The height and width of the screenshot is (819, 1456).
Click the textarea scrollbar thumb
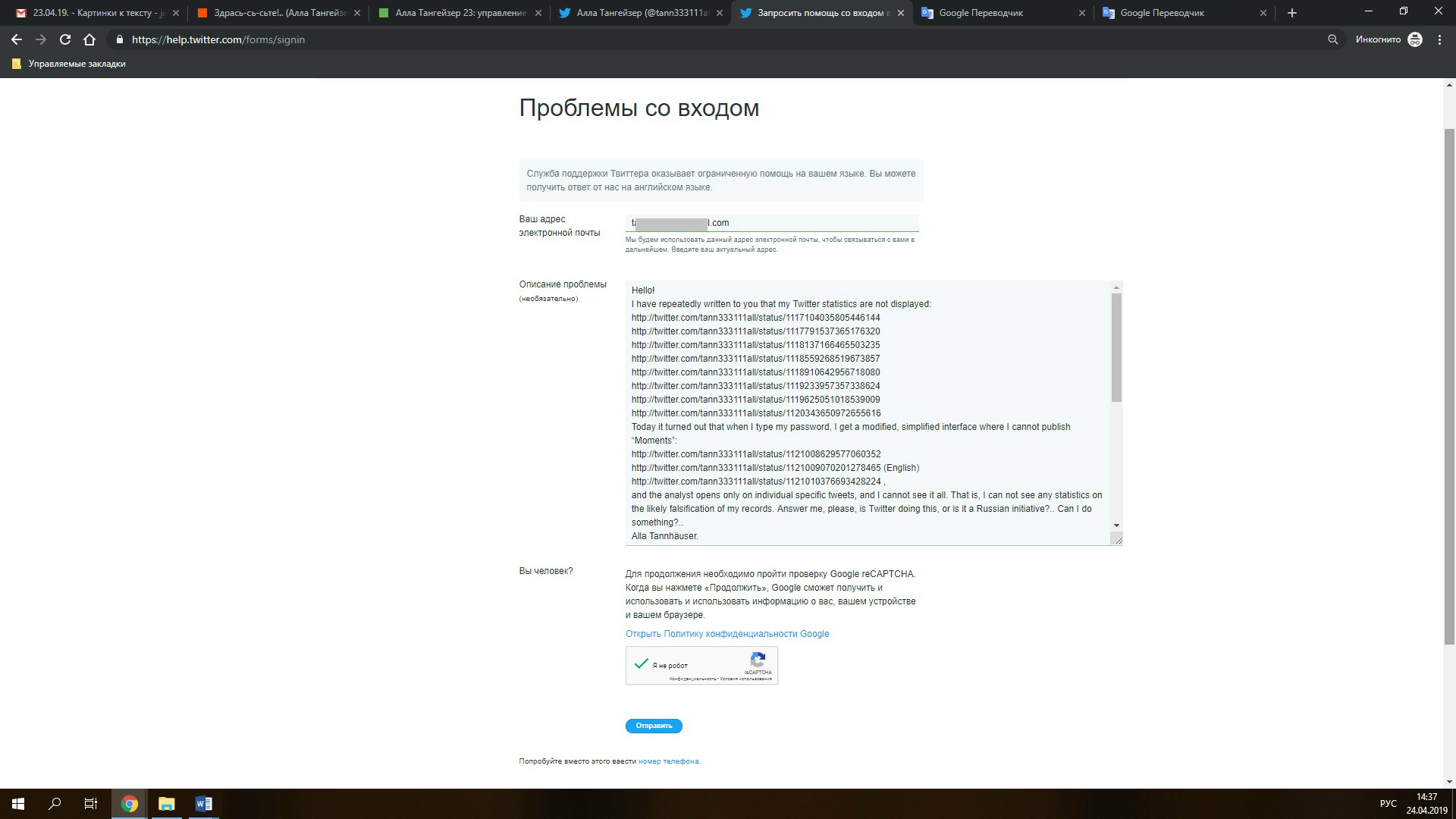[1116, 347]
